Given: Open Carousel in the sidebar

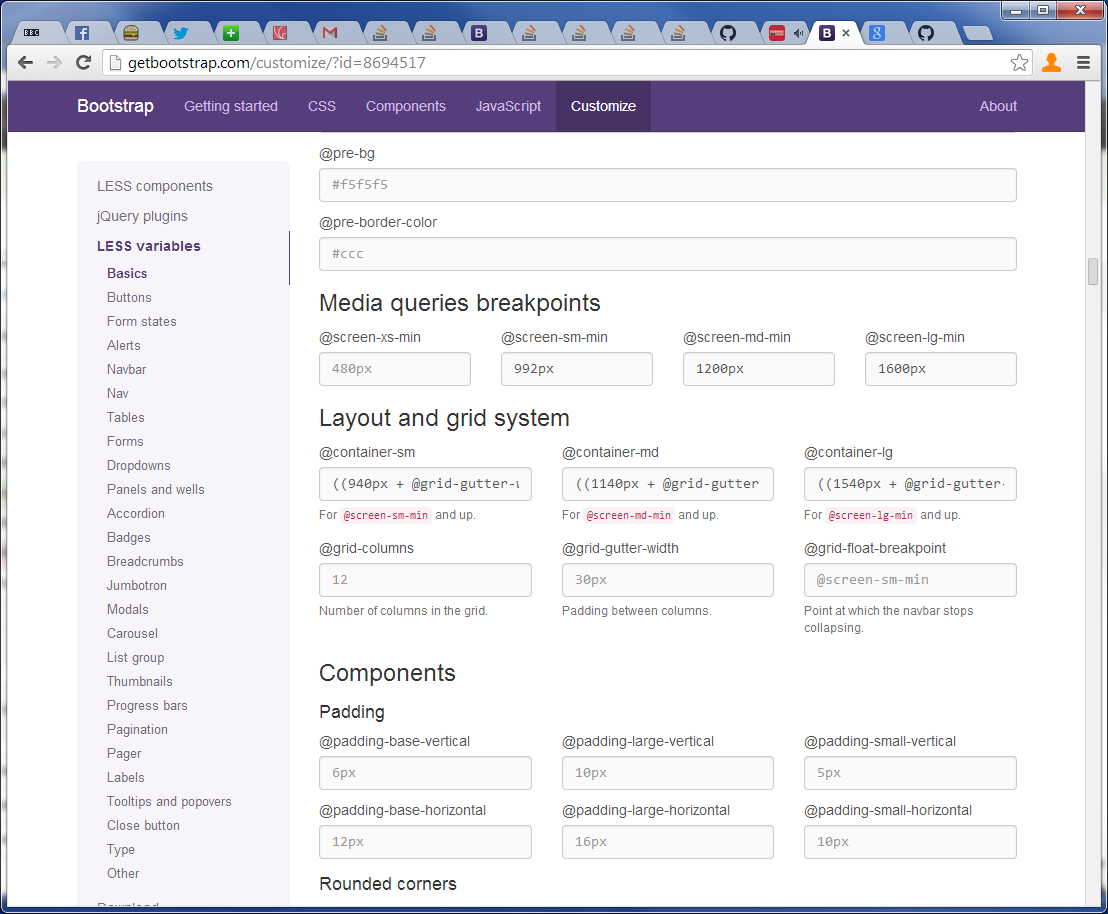Looking at the screenshot, I should pyautogui.click(x=132, y=634).
